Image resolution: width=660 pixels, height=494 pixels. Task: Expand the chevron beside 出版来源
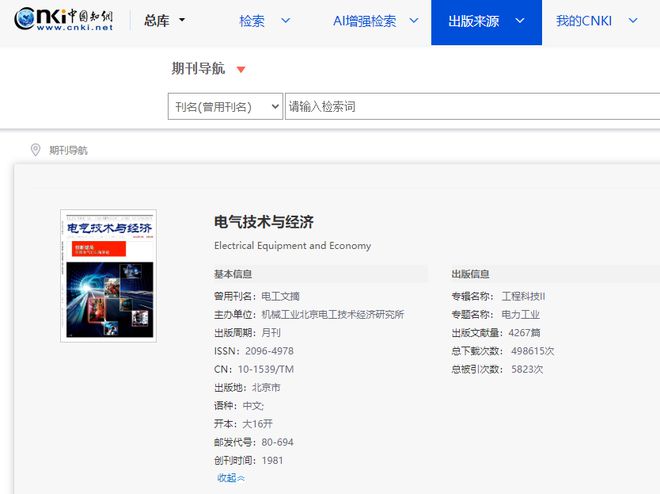pos(520,20)
